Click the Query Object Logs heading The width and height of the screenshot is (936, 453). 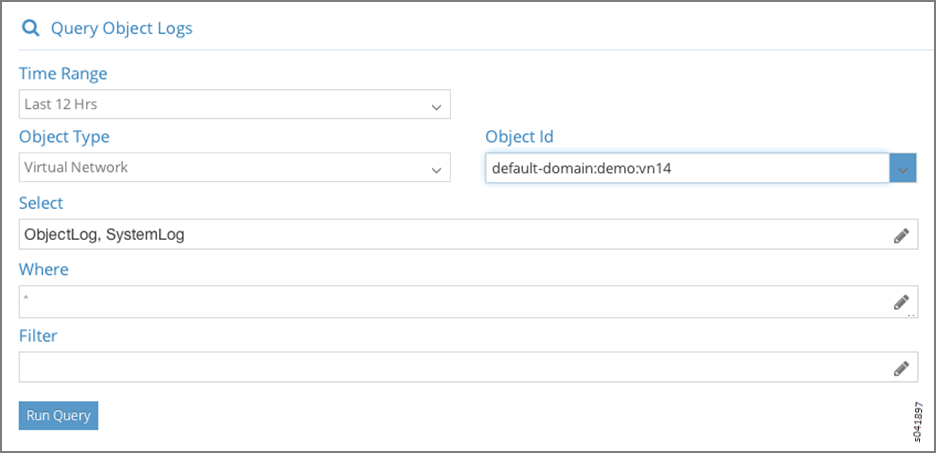(121, 28)
